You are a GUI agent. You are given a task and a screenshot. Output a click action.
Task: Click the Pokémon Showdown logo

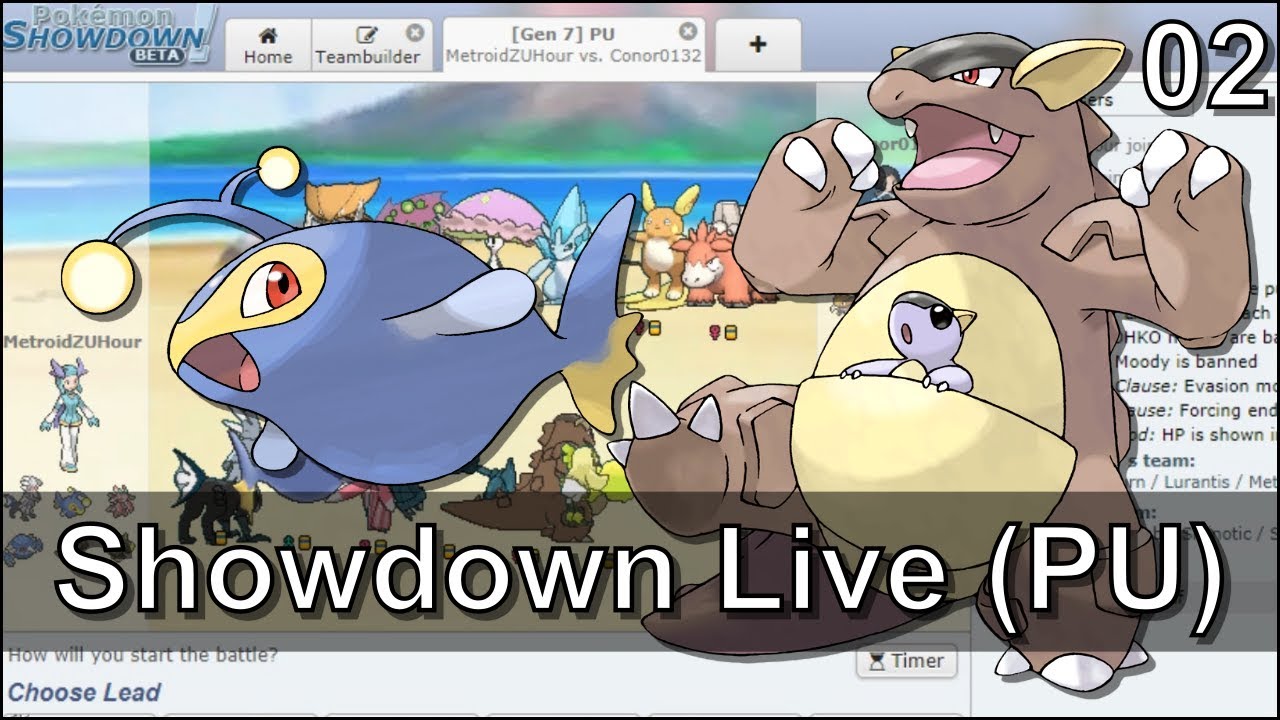coord(108,35)
